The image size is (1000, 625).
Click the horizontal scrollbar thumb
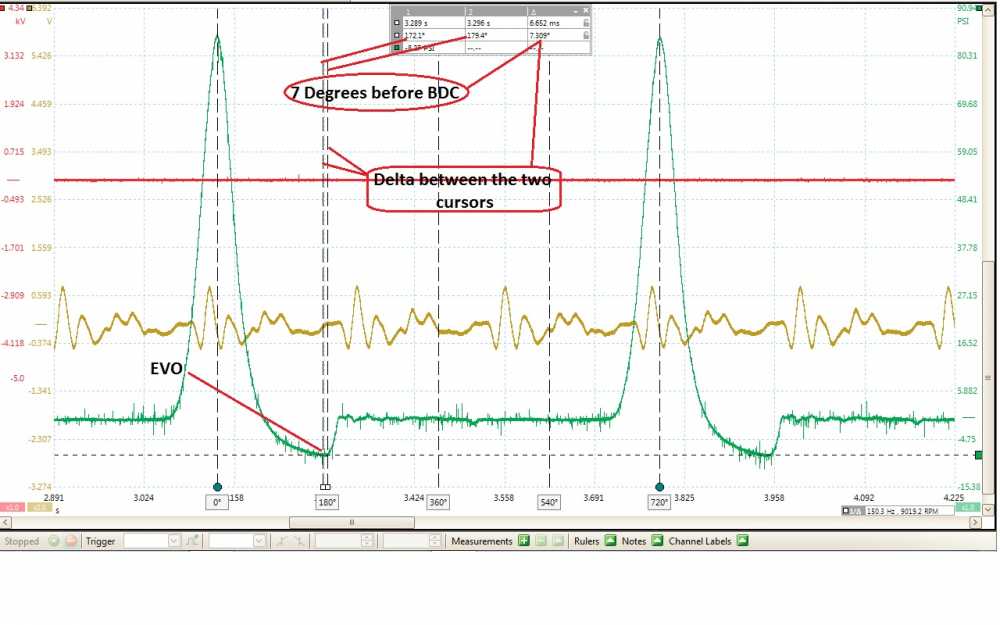click(x=351, y=522)
